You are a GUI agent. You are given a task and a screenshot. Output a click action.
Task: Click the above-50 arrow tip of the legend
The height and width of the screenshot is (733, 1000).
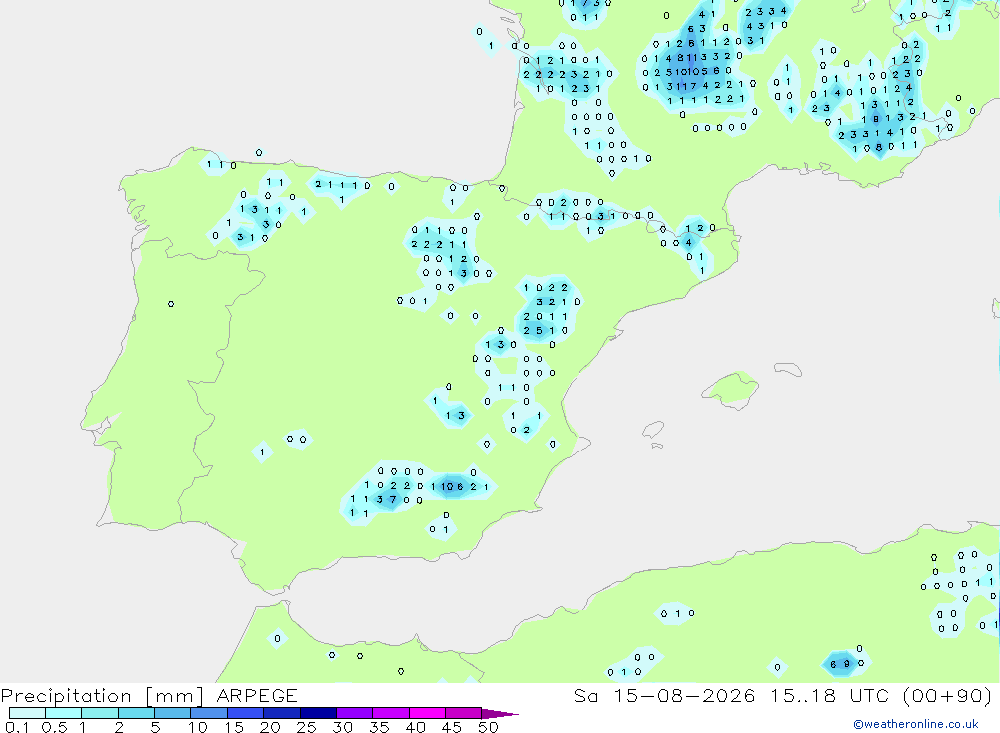click(x=499, y=713)
